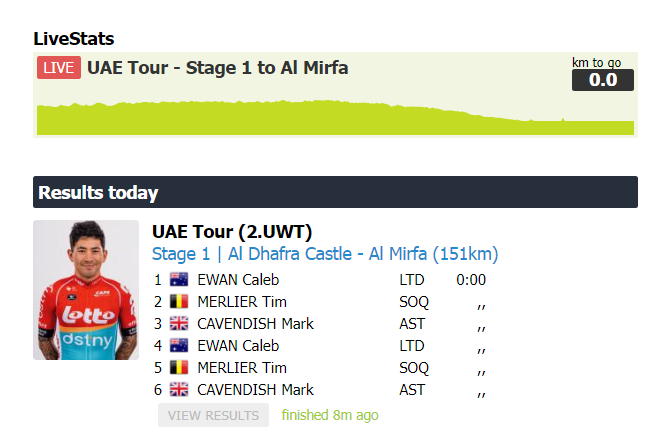The height and width of the screenshot is (432, 647).
Task: Select first-place EWAN Caleb rider name
Action: point(238,280)
